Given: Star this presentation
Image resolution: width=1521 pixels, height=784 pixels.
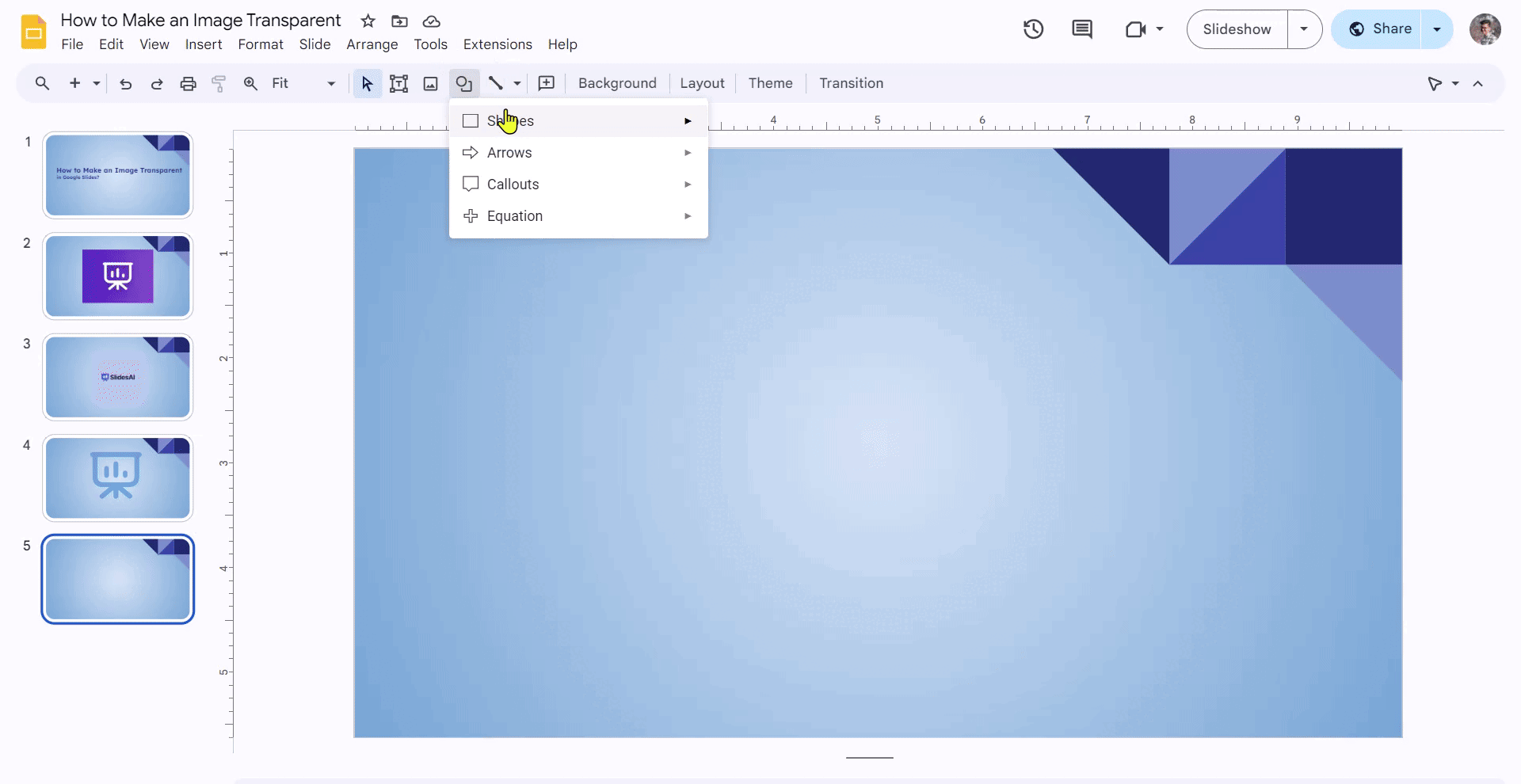Looking at the screenshot, I should click(x=368, y=21).
